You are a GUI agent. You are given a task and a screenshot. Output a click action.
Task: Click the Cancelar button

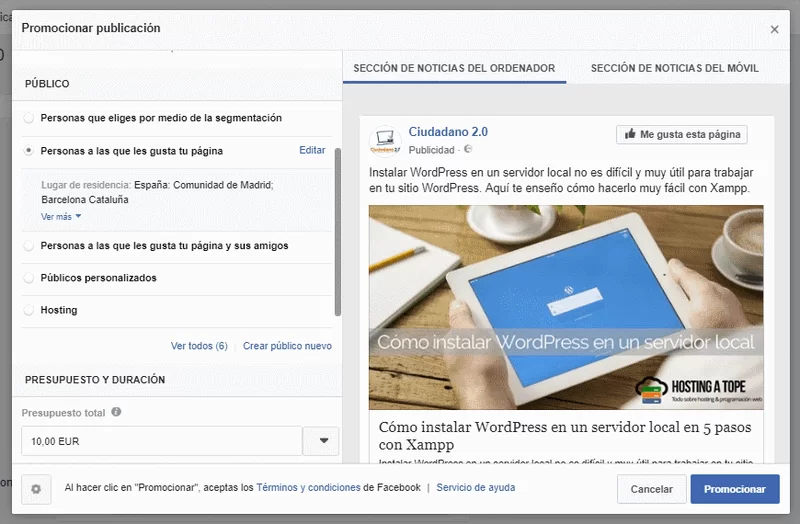(x=652, y=489)
